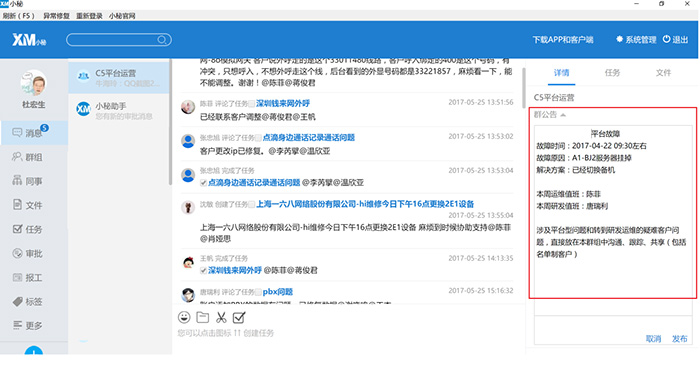
Task: Click the create task checkbox icon
Action: [239, 317]
